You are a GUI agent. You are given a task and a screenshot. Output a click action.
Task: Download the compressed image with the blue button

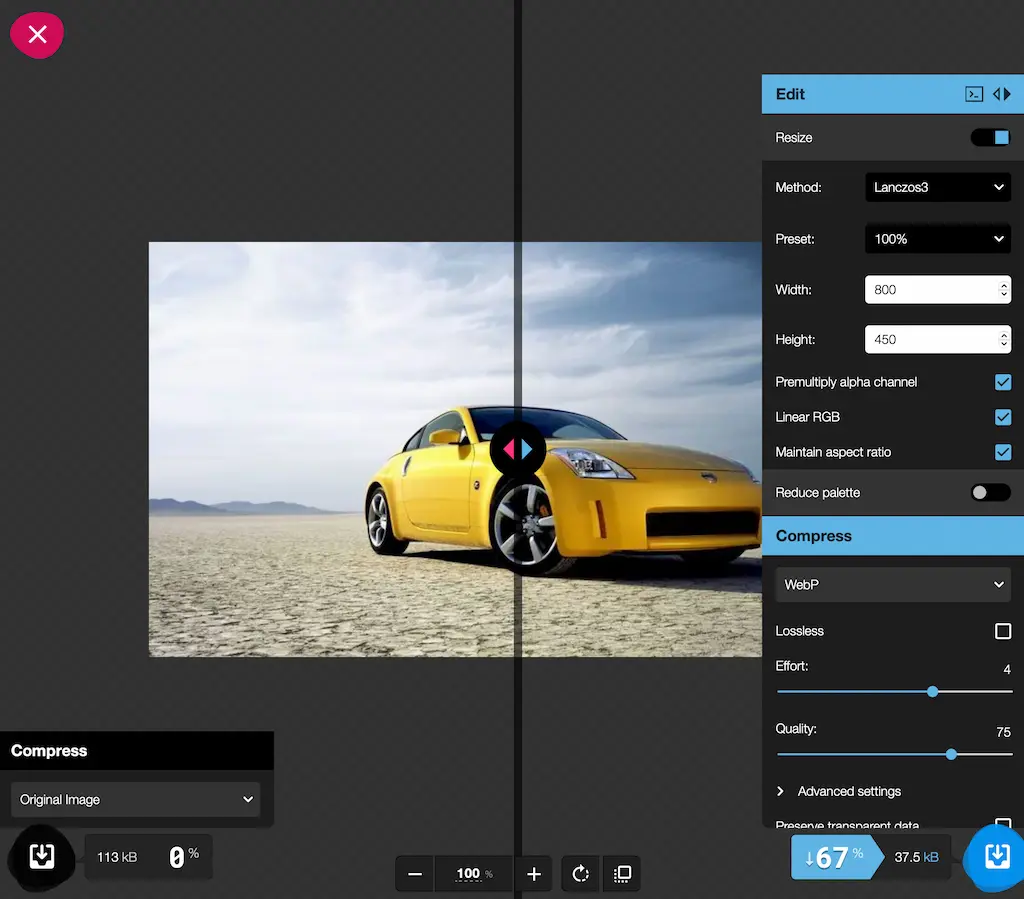tap(997, 857)
